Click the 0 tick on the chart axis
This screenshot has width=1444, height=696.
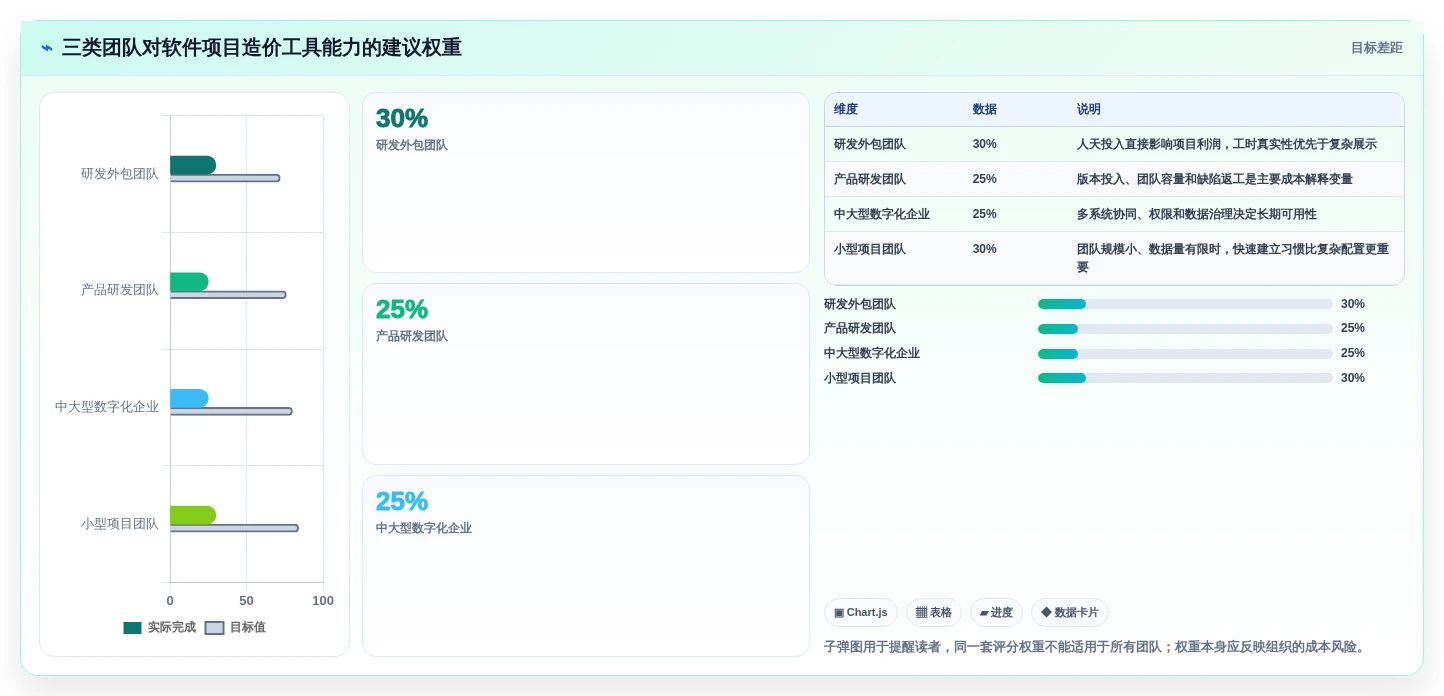click(x=170, y=601)
